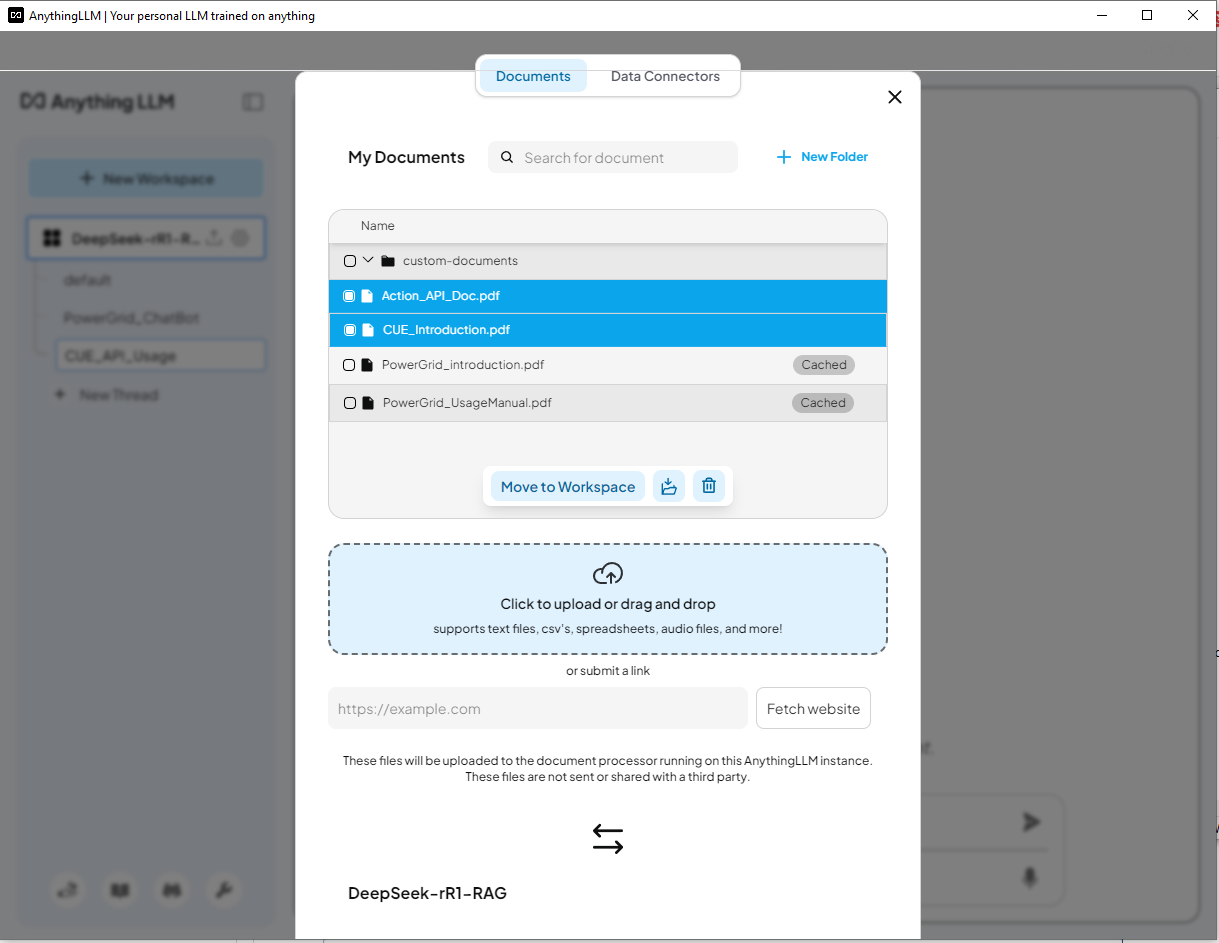Click the Fetch website button

pos(813,708)
